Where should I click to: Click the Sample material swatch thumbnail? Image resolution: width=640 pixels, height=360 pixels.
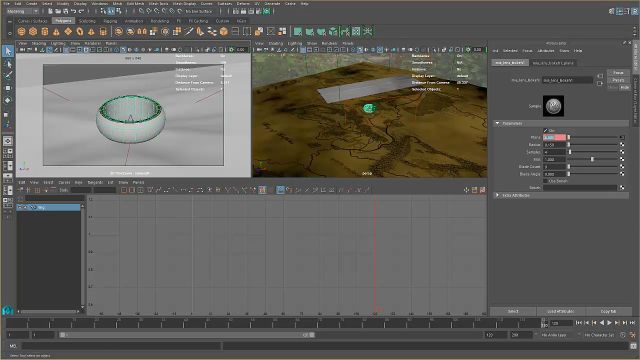[553, 106]
